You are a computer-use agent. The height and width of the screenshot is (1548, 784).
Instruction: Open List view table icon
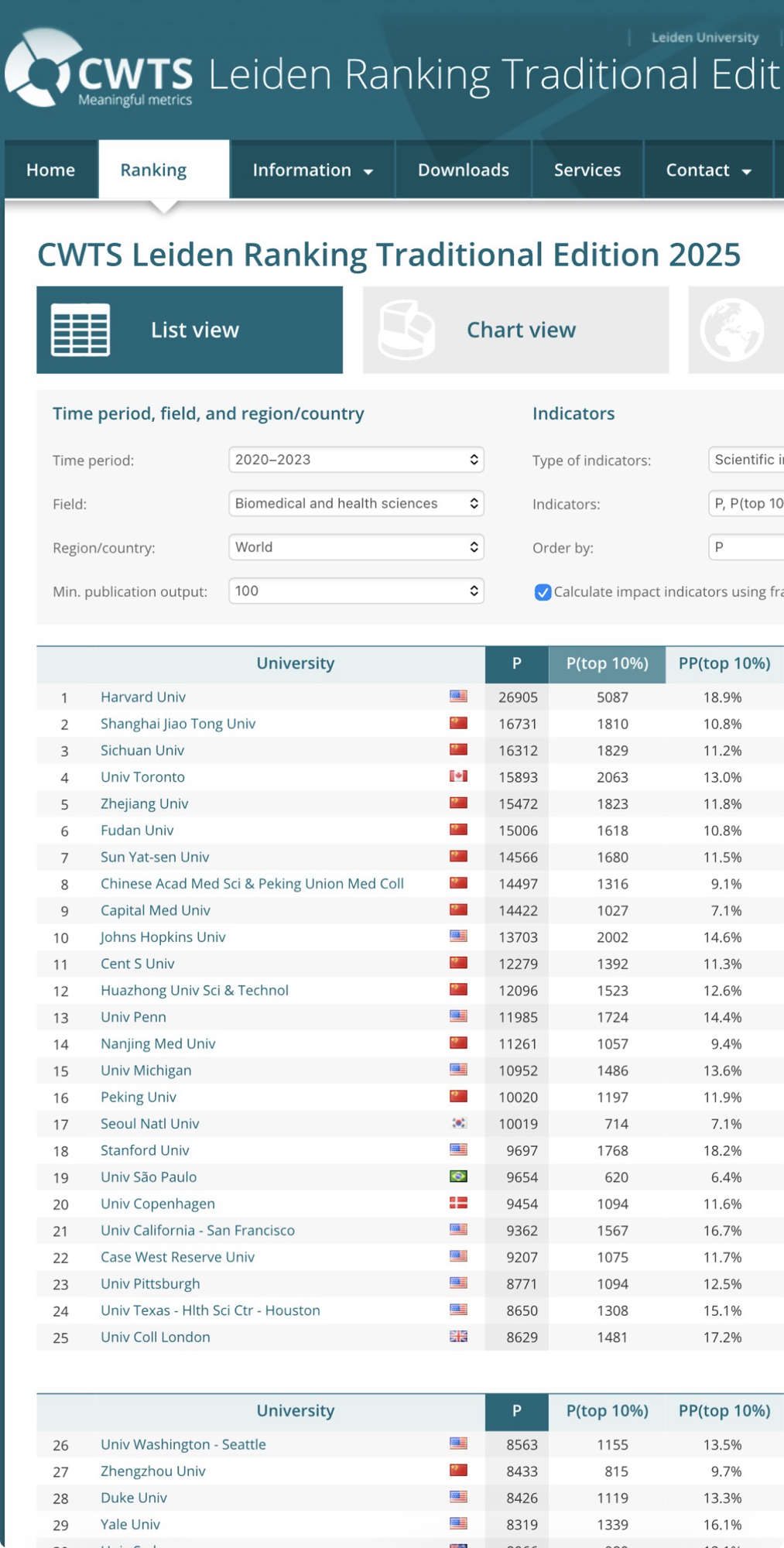80,330
